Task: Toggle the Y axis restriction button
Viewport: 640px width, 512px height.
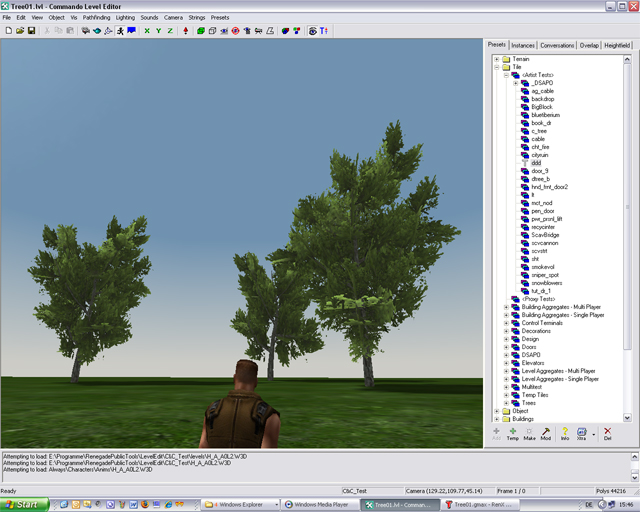Action: [159, 31]
